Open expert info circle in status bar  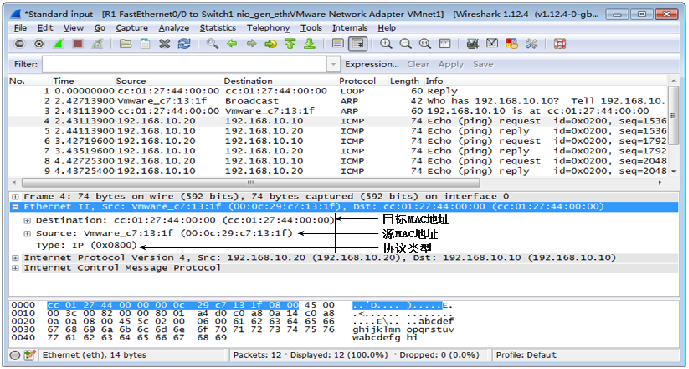15,355
